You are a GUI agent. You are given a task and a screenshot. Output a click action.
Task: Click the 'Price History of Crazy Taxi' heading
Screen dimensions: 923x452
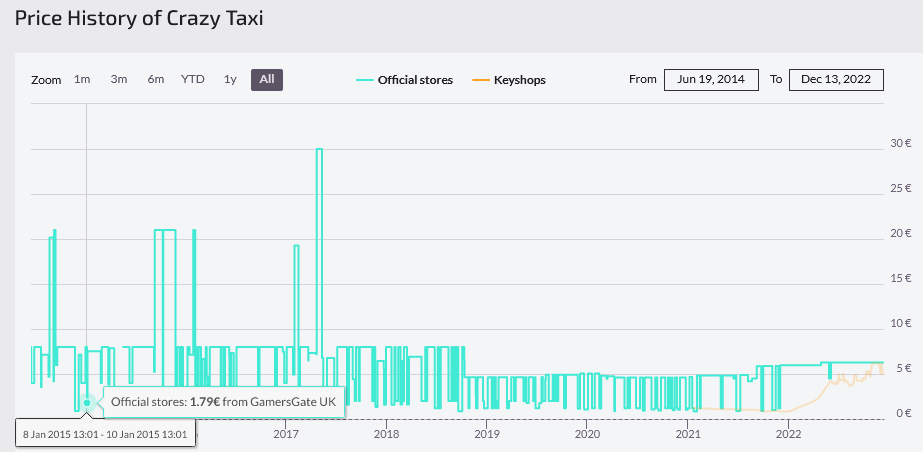coord(139,18)
